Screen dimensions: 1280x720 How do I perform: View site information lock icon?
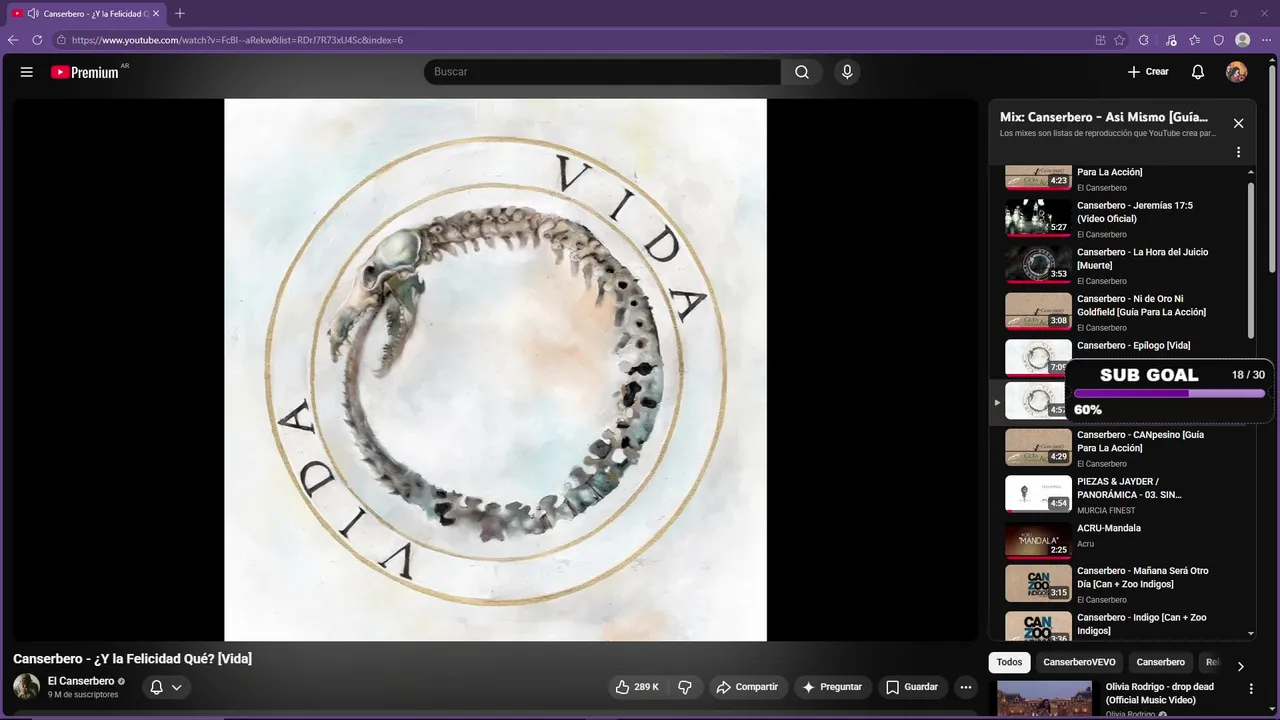point(61,40)
